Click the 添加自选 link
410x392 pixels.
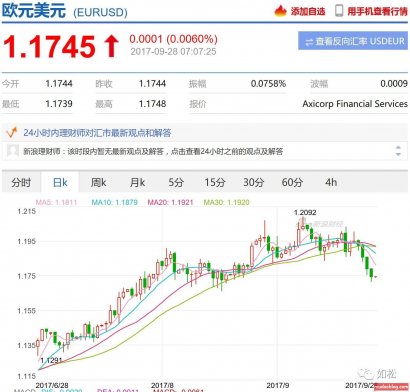tap(308, 11)
